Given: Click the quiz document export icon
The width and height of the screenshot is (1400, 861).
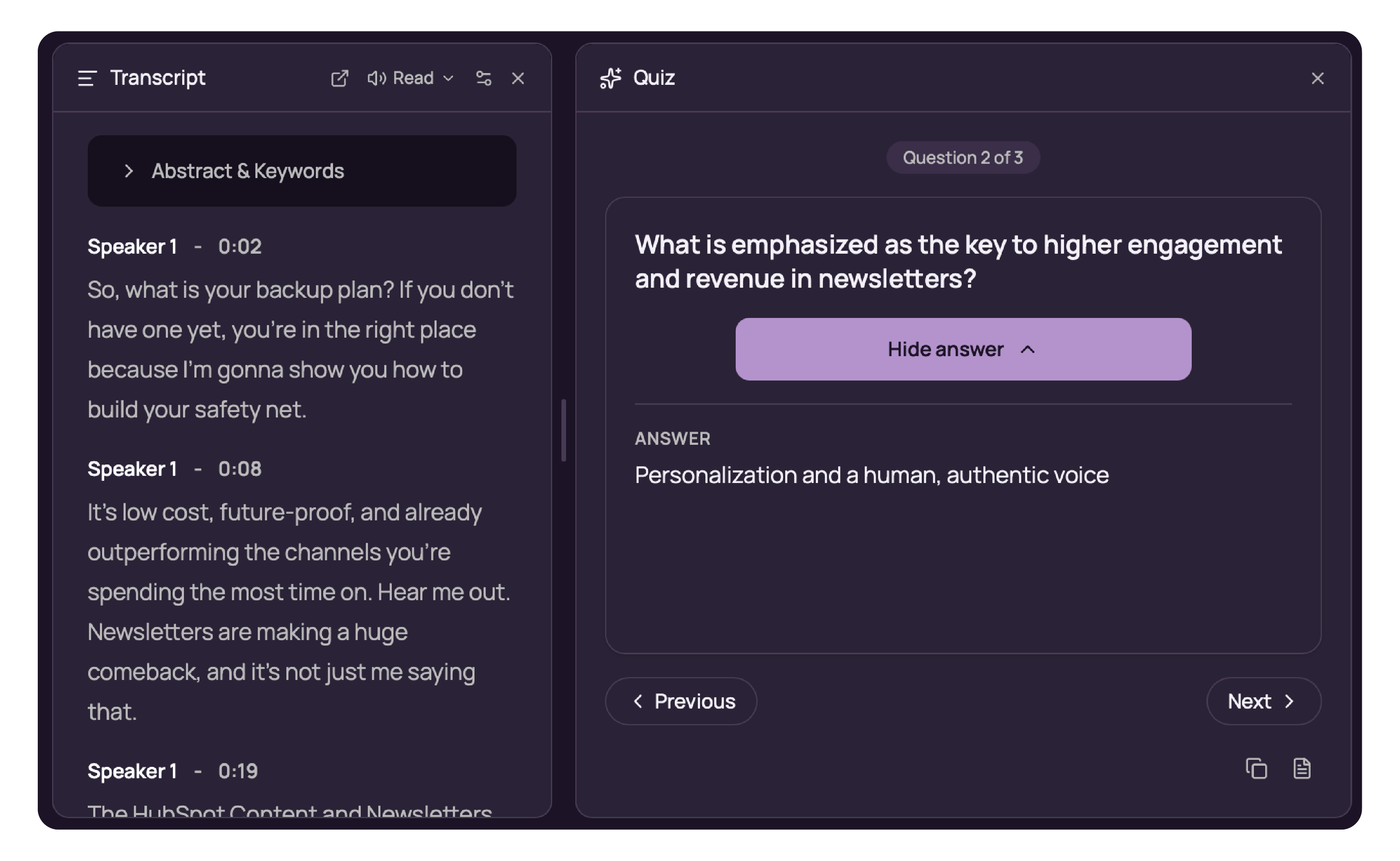Looking at the screenshot, I should pyautogui.click(x=1302, y=768).
